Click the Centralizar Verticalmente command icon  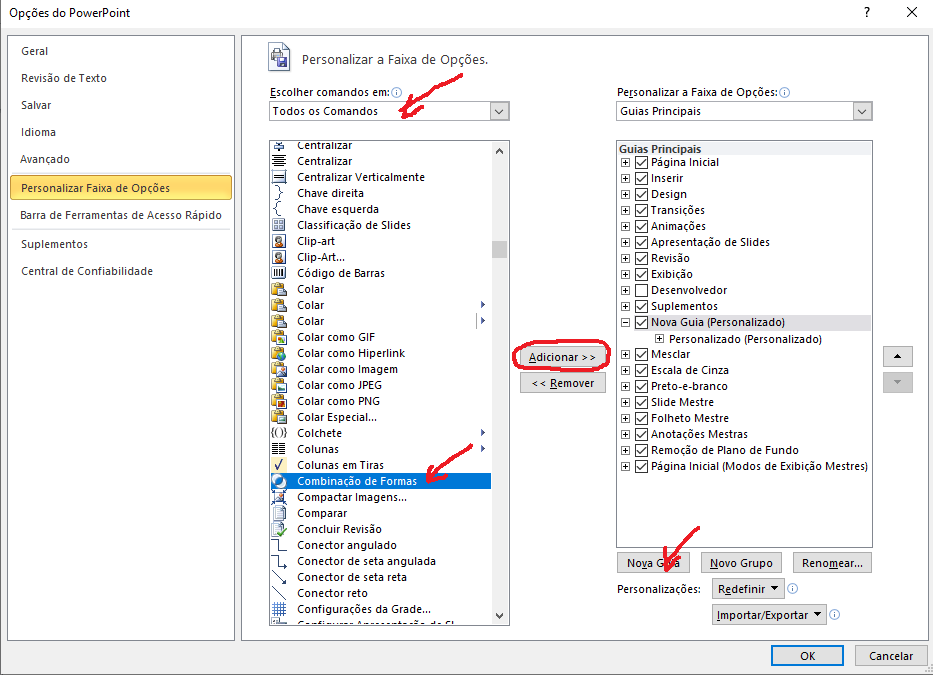tap(278, 177)
